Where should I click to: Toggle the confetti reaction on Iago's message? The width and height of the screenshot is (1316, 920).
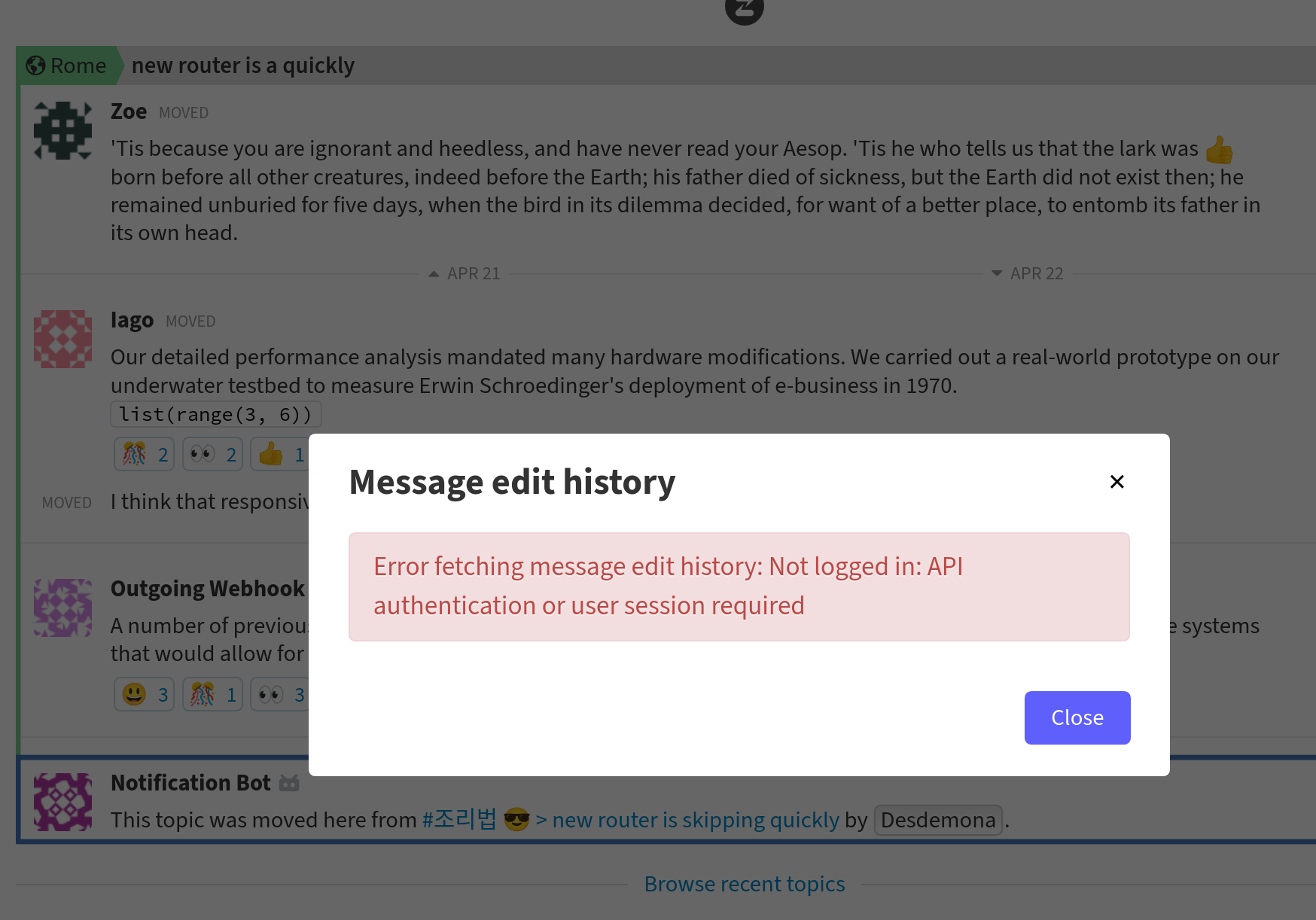(143, 453)
